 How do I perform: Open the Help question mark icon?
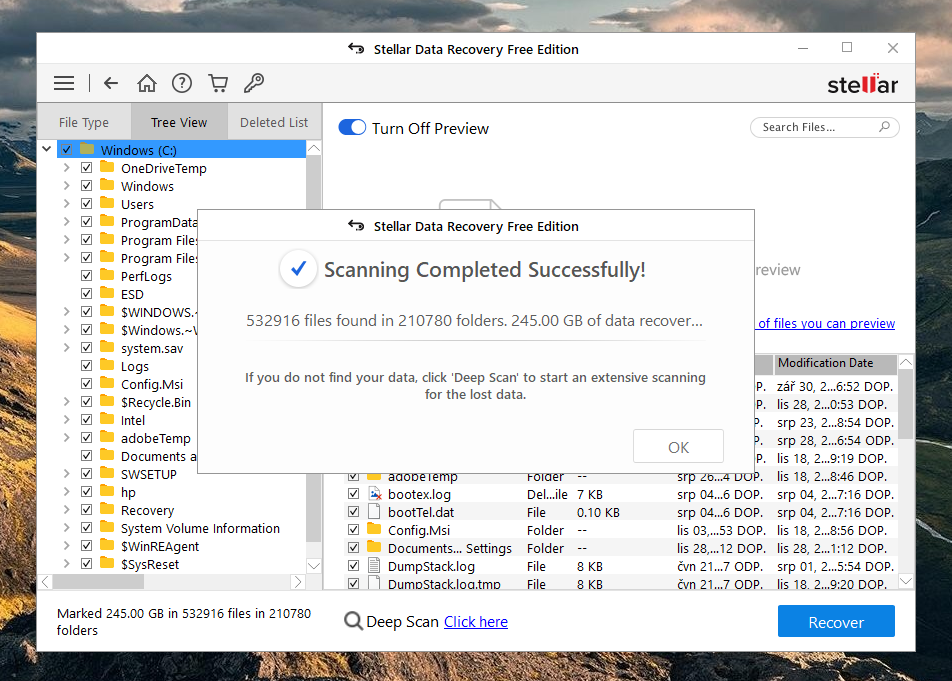pos(182,83)
